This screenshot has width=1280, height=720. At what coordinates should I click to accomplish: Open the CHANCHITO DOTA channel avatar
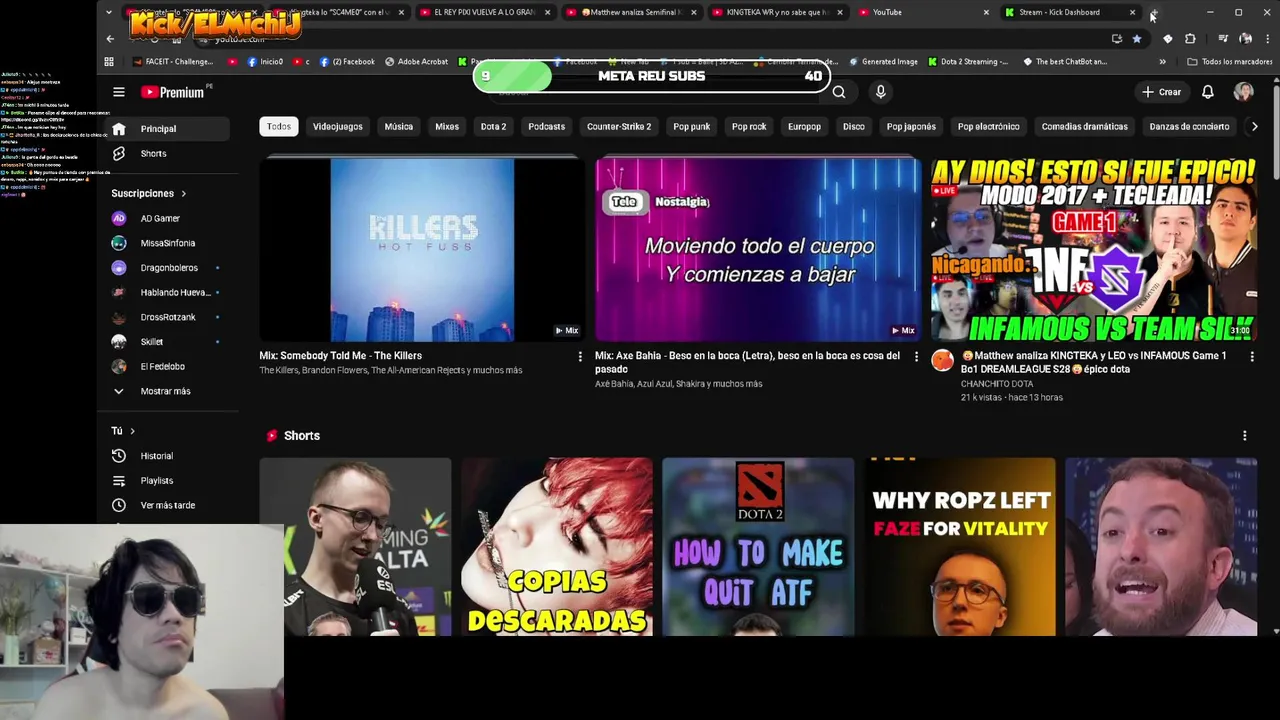coord(942,361)
